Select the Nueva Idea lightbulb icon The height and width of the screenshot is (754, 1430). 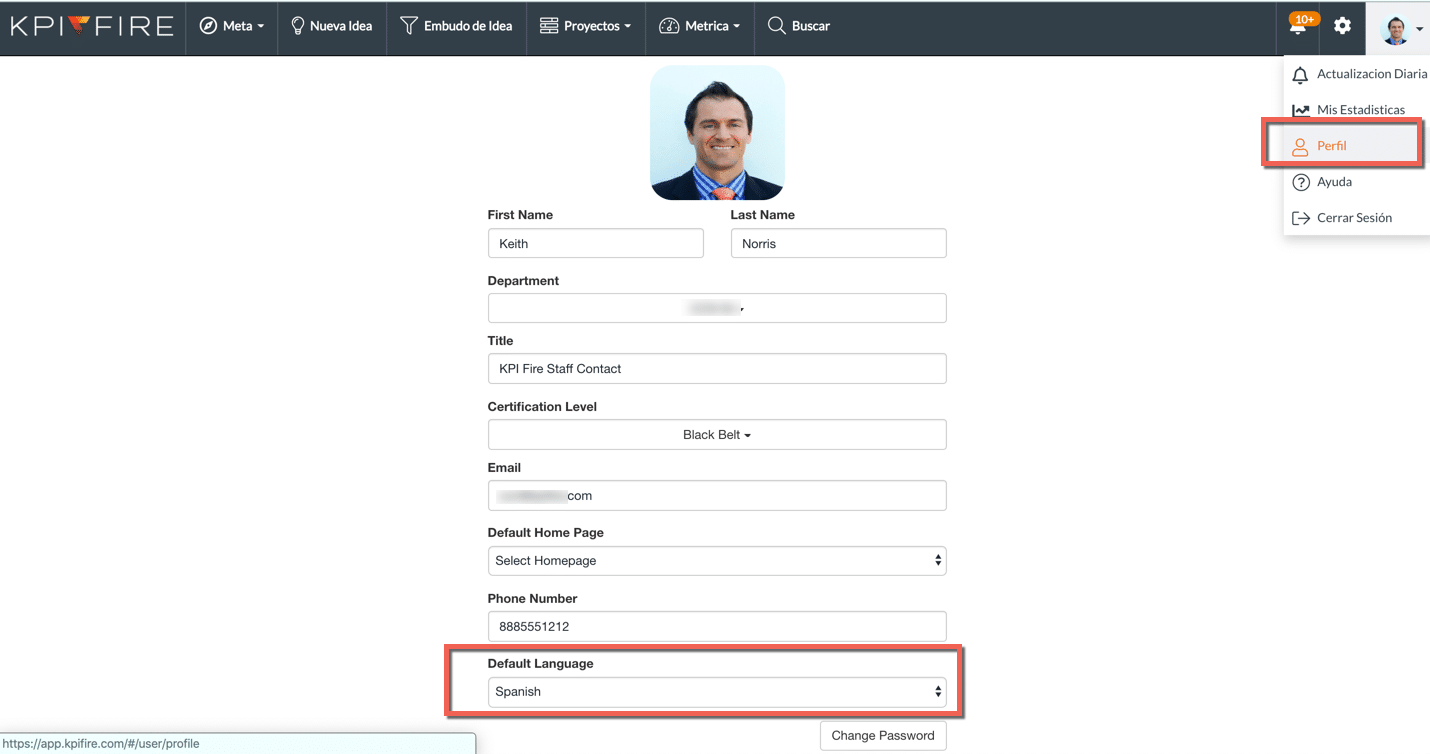(295, 26)
